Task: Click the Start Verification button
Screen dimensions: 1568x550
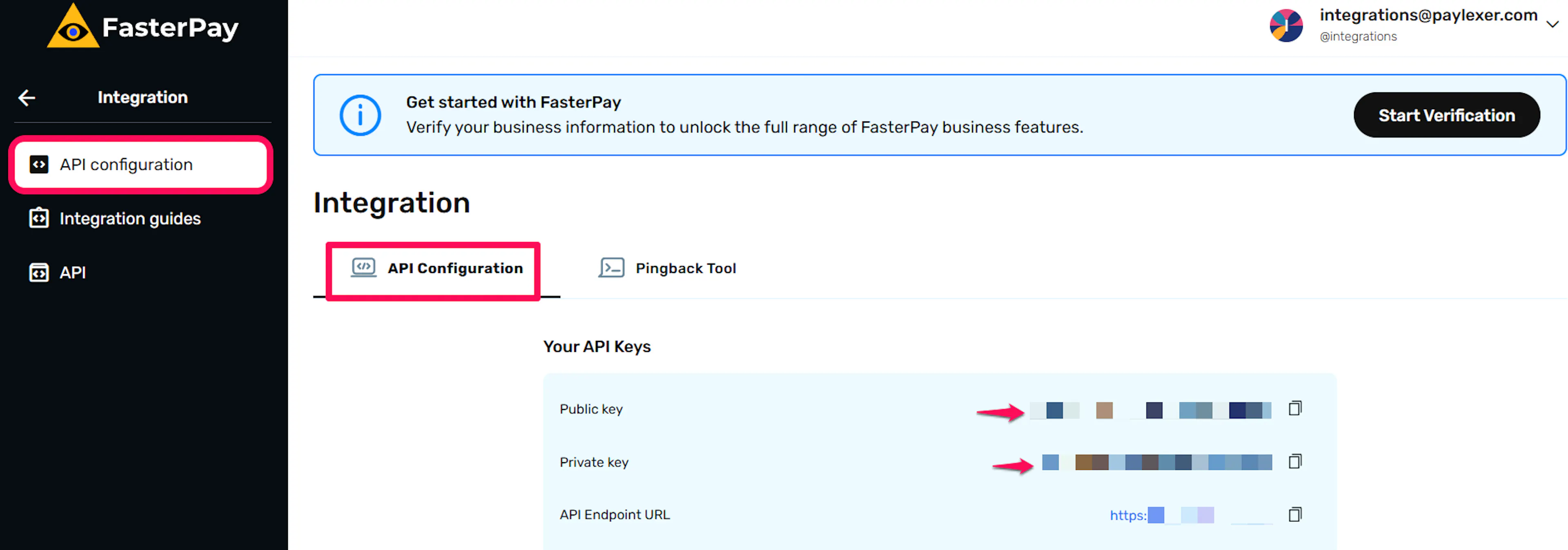Action: (1446, 115)
